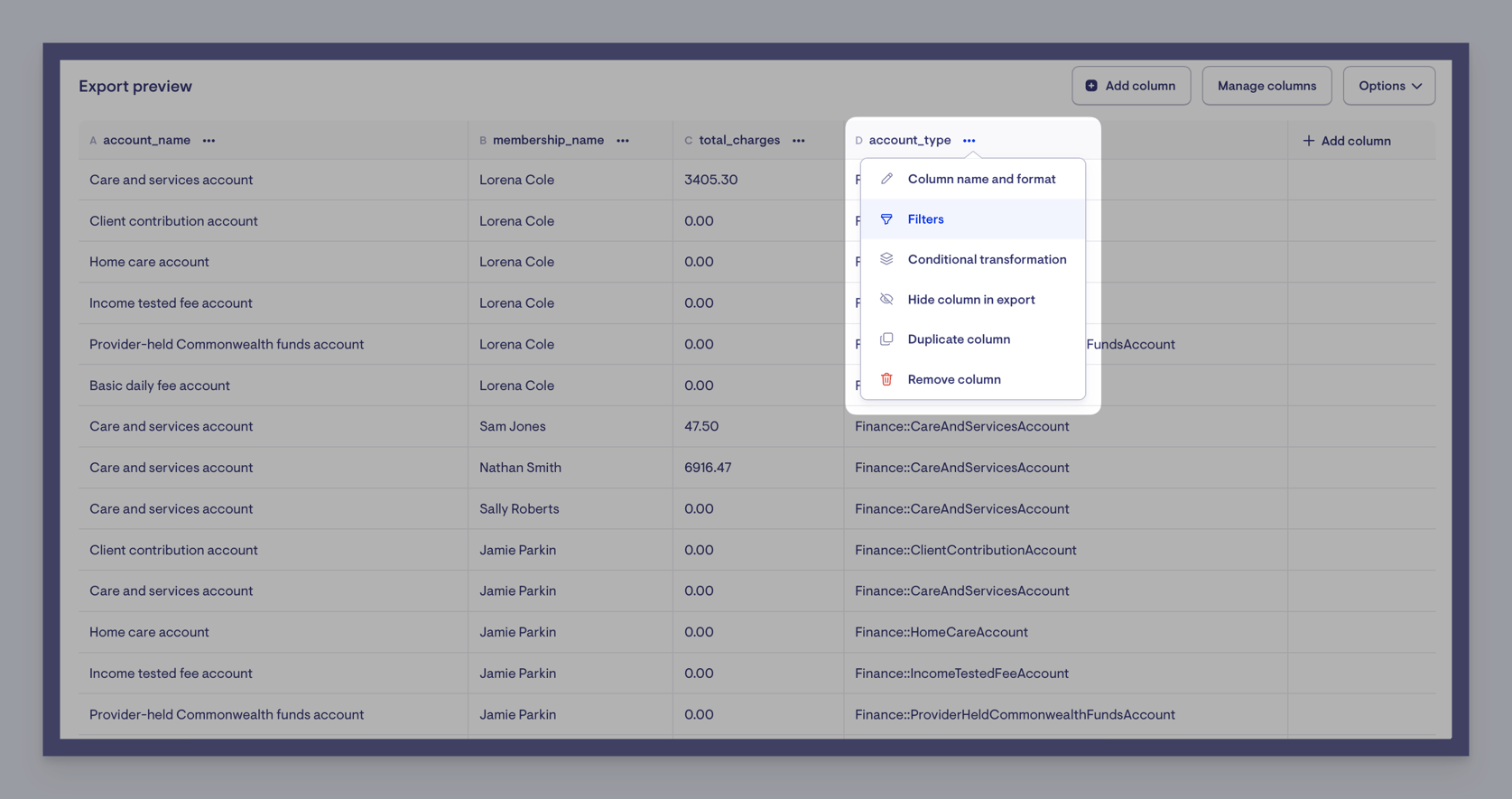Click the layers icon beside Conditional transformation

tap(886, 259)
